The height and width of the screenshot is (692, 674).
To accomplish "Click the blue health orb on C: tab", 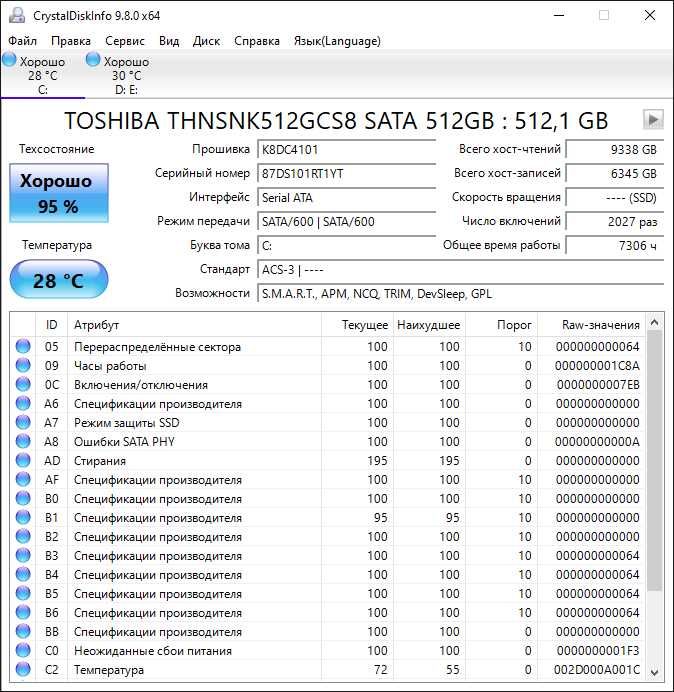I will coord(9,60).
